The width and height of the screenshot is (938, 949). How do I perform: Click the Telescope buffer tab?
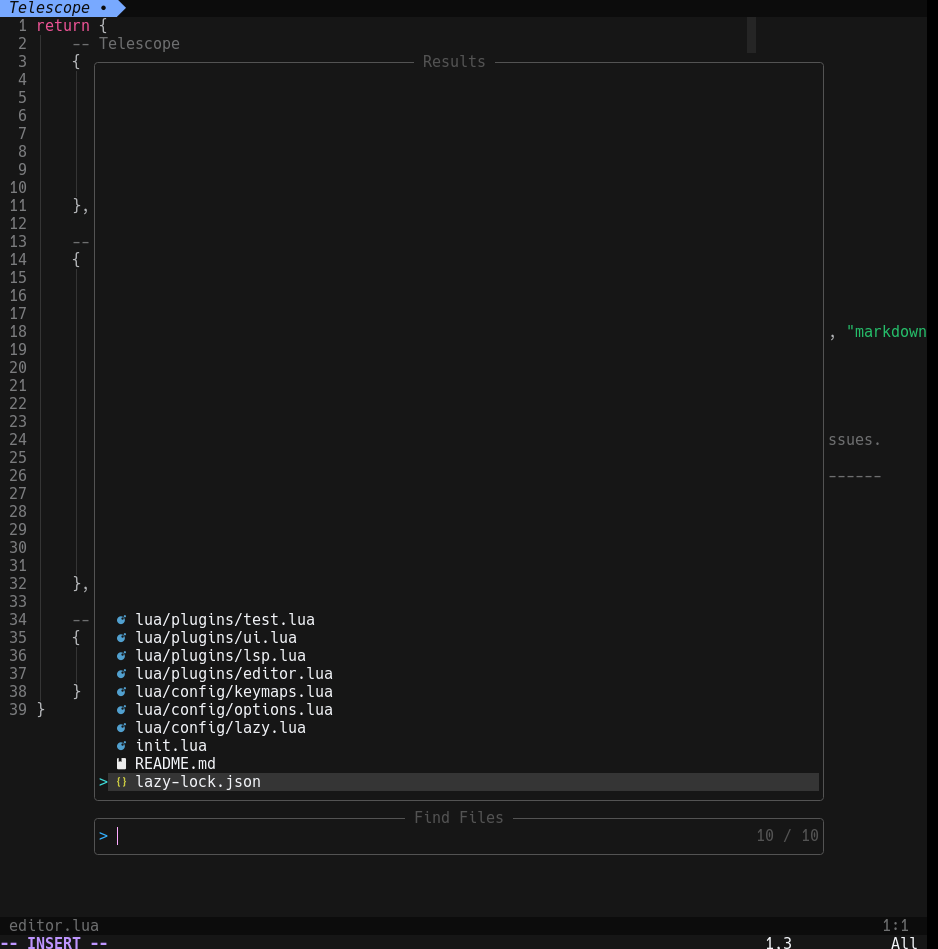point(58,8)
